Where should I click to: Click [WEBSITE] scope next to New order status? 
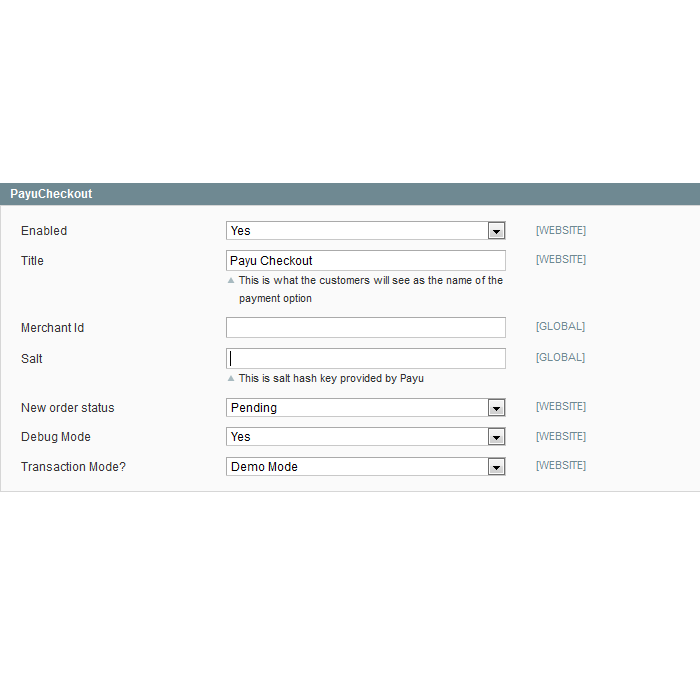(561, 406)
